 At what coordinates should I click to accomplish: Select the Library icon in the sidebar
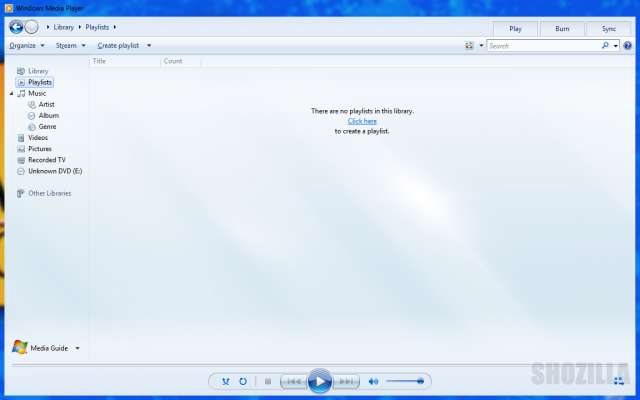(21, 71)
